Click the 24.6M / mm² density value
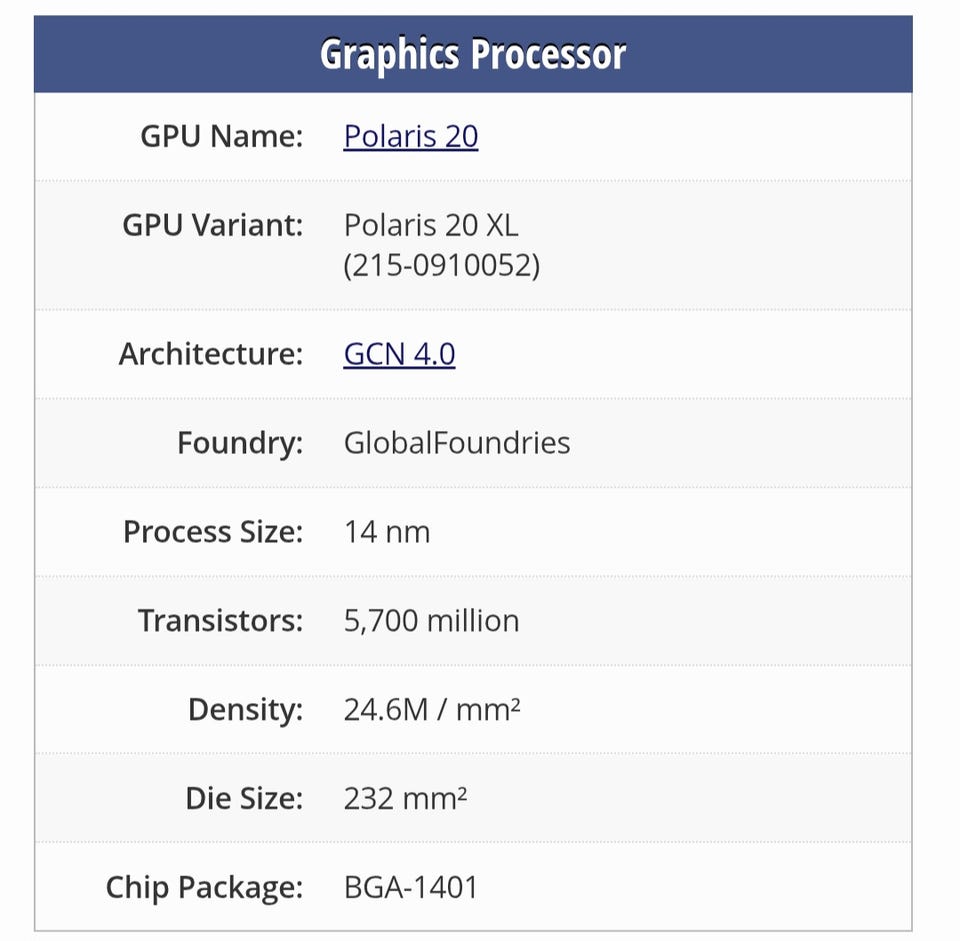 [x=432, y=710]
